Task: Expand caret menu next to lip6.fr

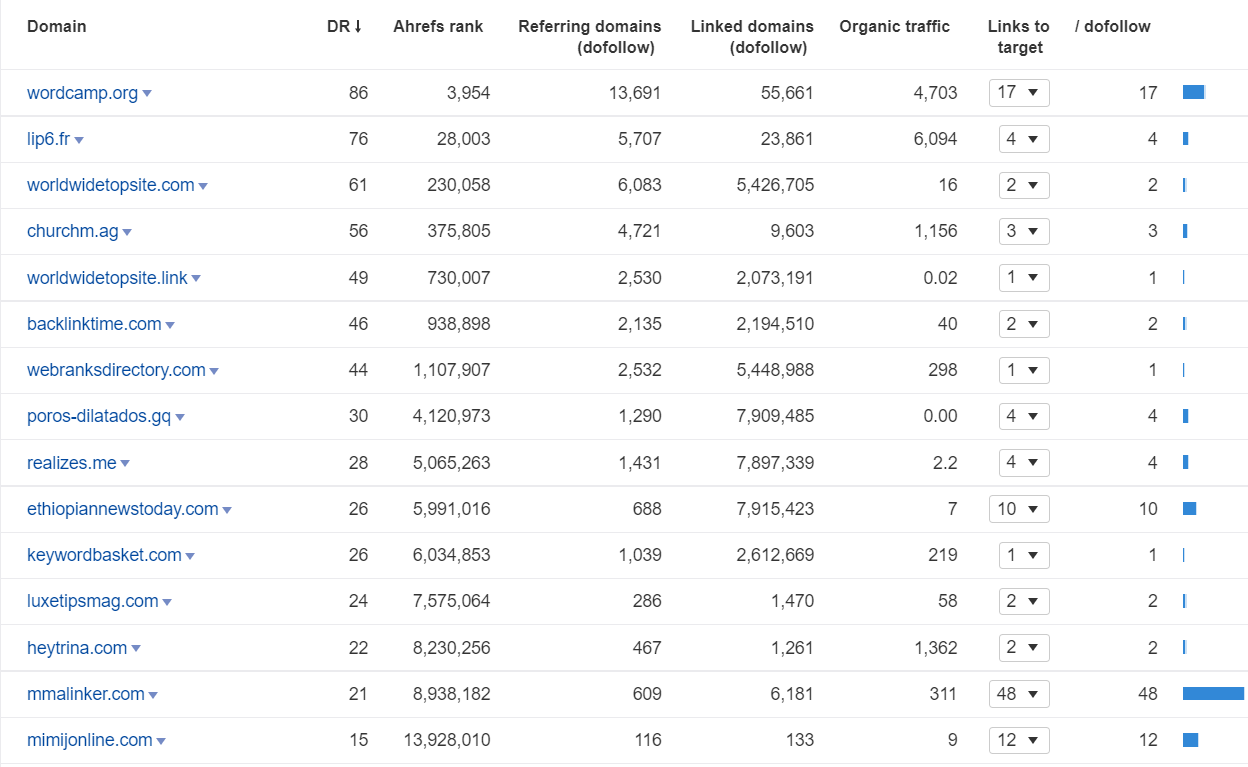Action: tap(79, 140)
